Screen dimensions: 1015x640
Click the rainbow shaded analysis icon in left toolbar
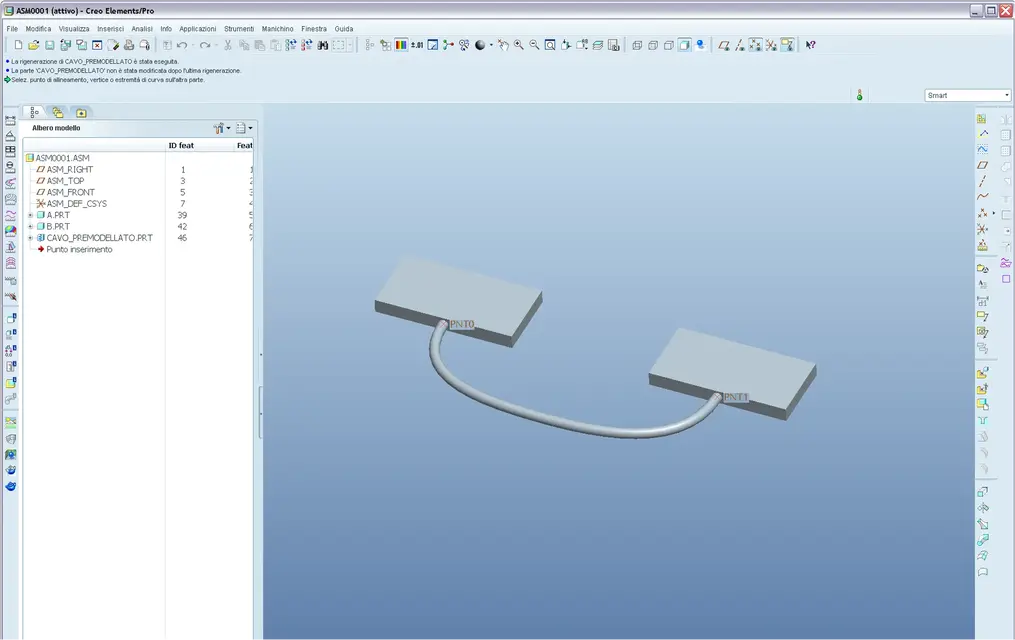coord(10,230)
